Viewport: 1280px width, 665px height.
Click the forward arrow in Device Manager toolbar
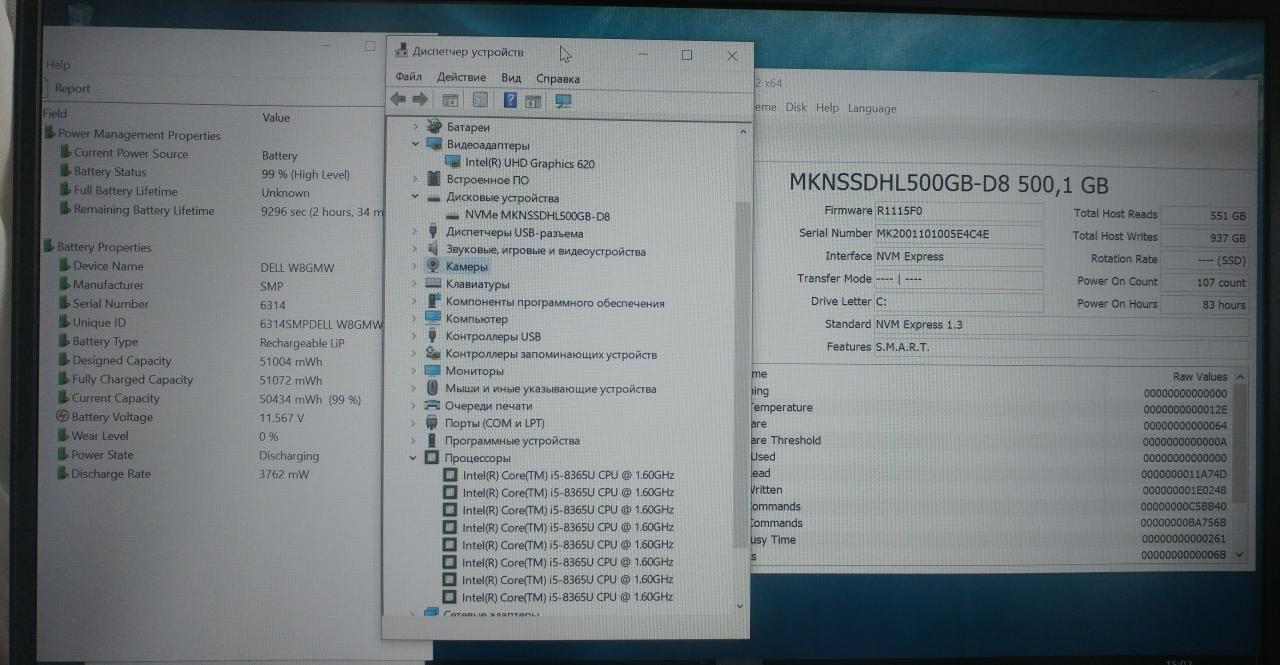[420, 100]
